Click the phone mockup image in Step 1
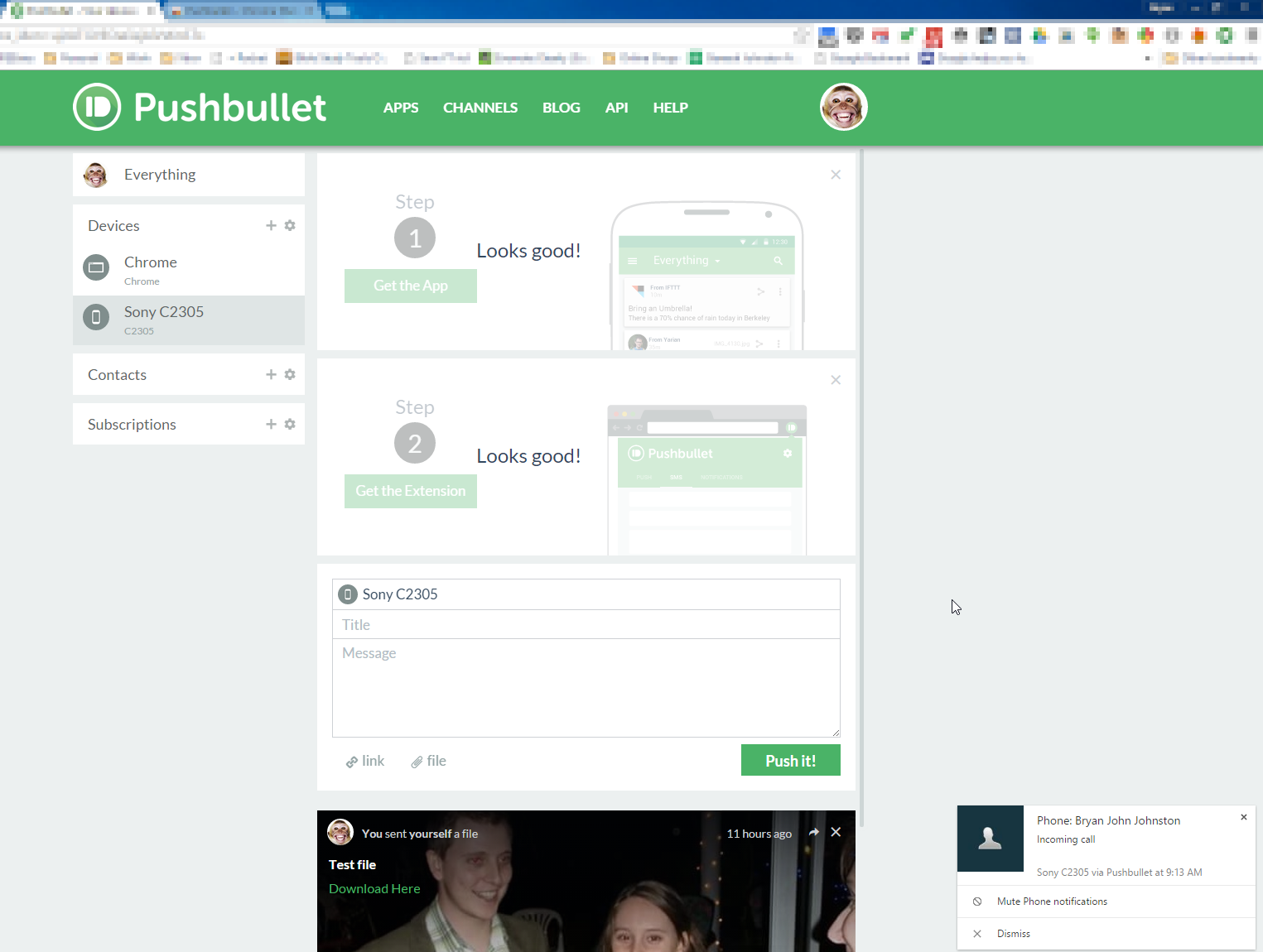The width and height of the screenshot is (1263, 952). coord(707,276)
